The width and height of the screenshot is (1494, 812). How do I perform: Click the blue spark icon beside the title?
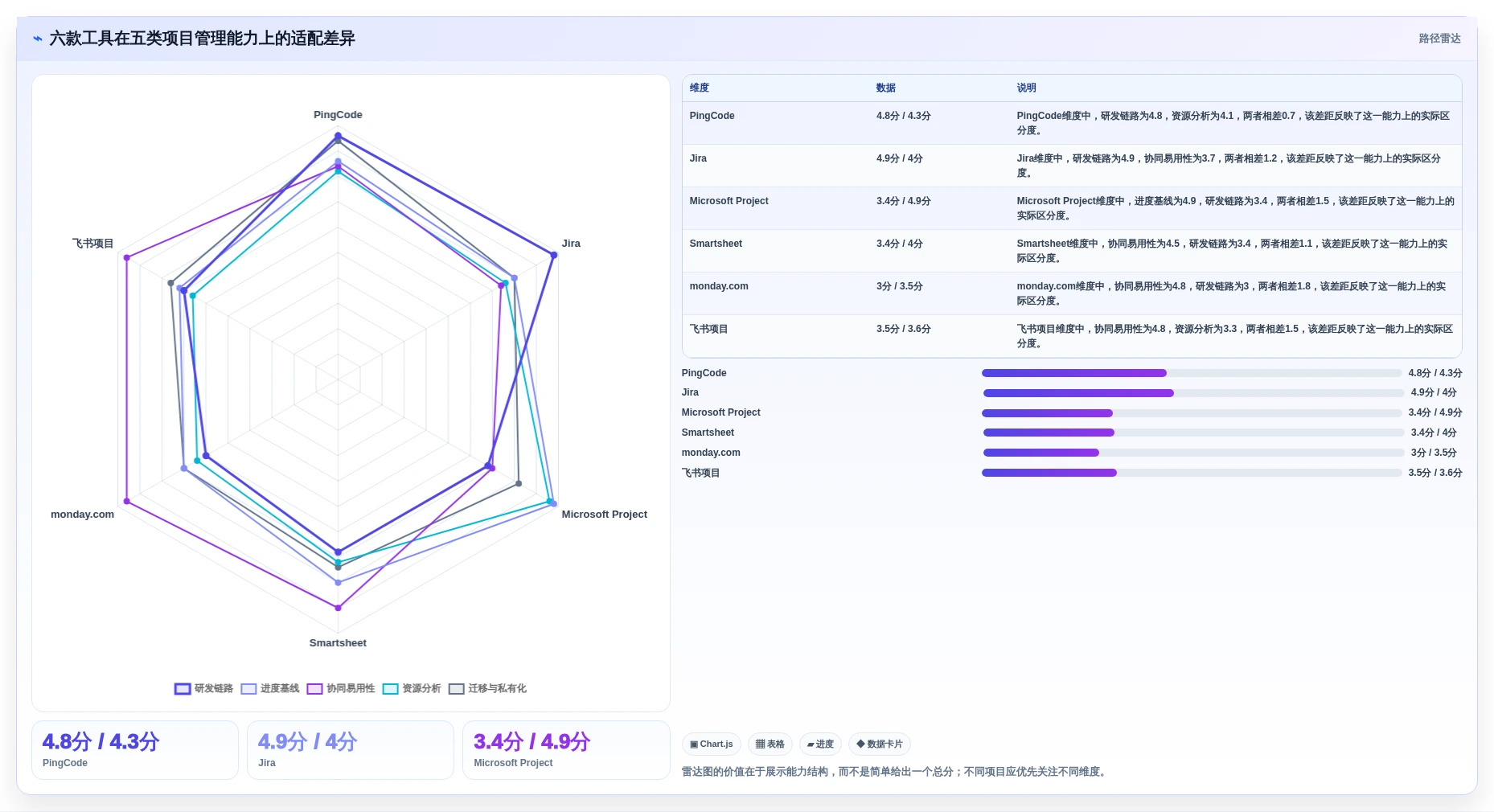[x=37, y=39]
